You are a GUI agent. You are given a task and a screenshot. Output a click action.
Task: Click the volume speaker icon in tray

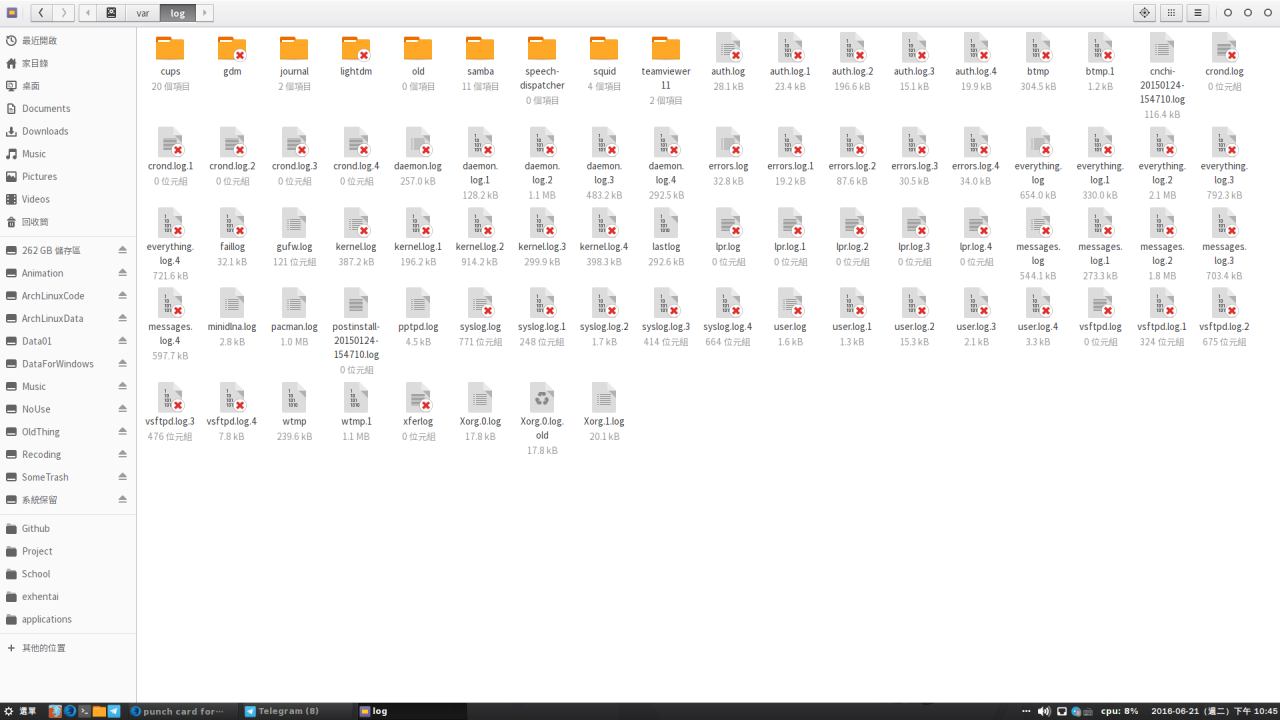point(1043,711)
